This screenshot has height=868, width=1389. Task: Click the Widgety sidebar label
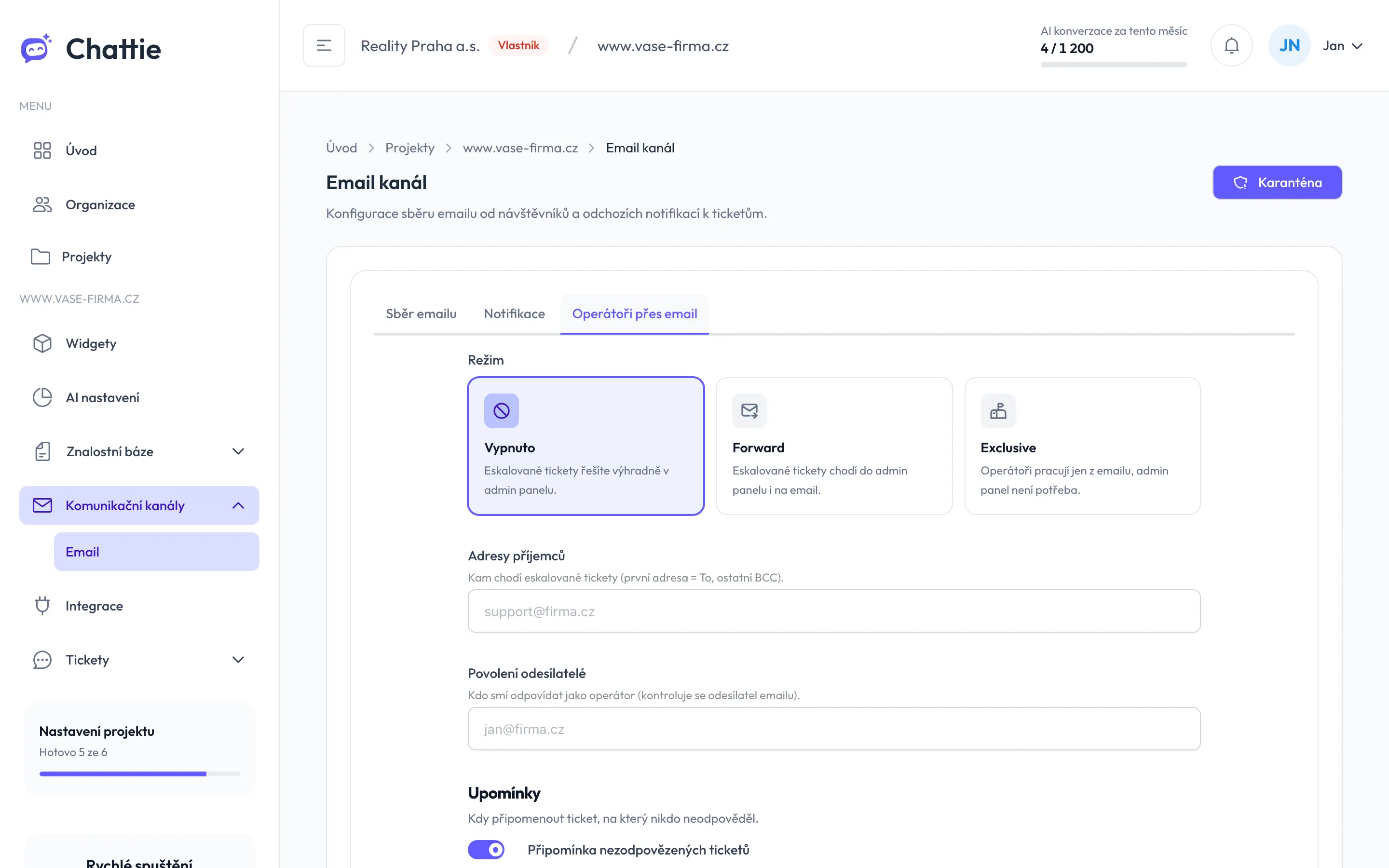tap(91, 343)
